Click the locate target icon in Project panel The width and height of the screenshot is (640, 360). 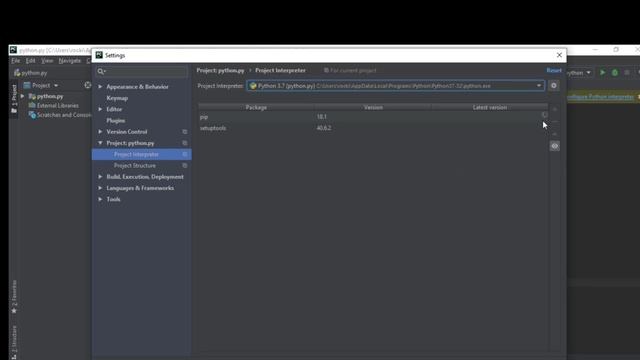88,85
